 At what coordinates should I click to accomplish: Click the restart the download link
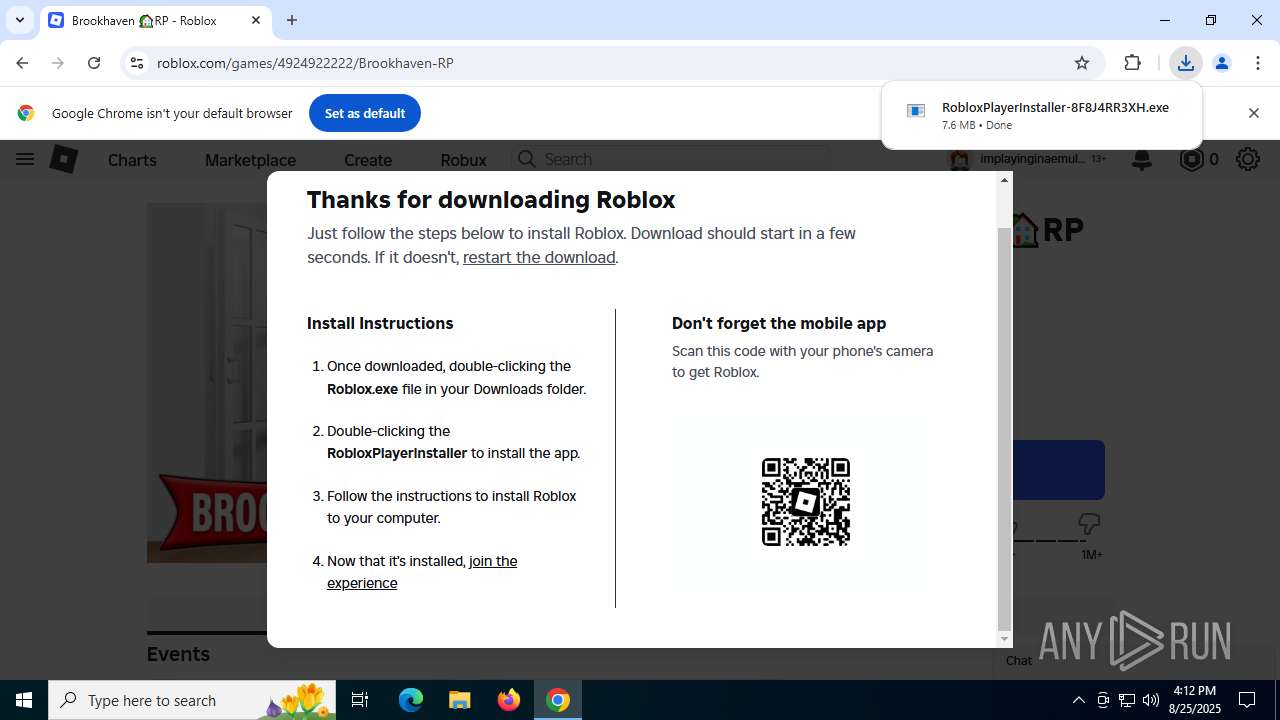[539, 257]
